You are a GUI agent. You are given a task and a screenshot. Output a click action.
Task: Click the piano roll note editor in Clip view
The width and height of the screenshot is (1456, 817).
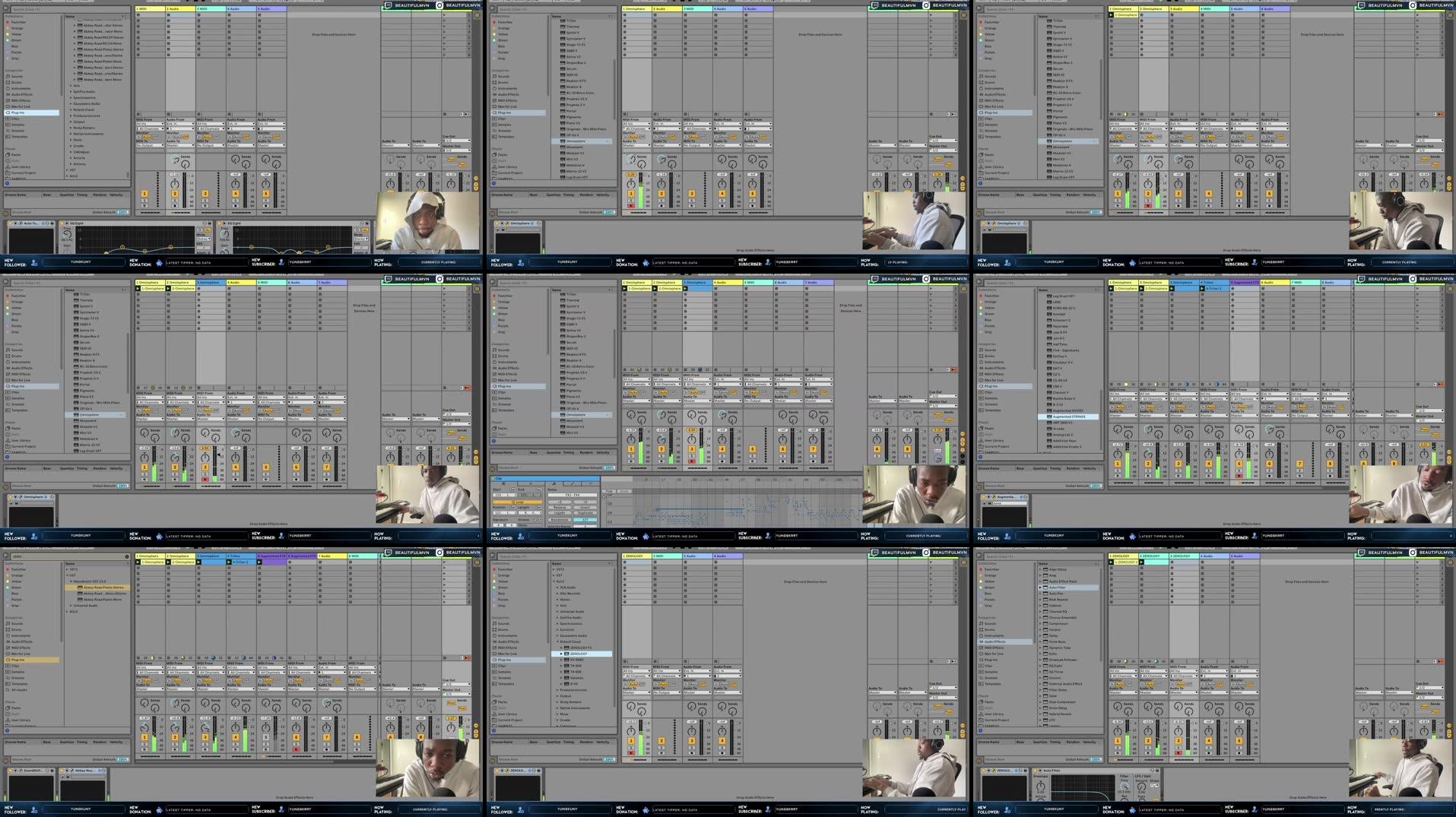click(749, 511)
